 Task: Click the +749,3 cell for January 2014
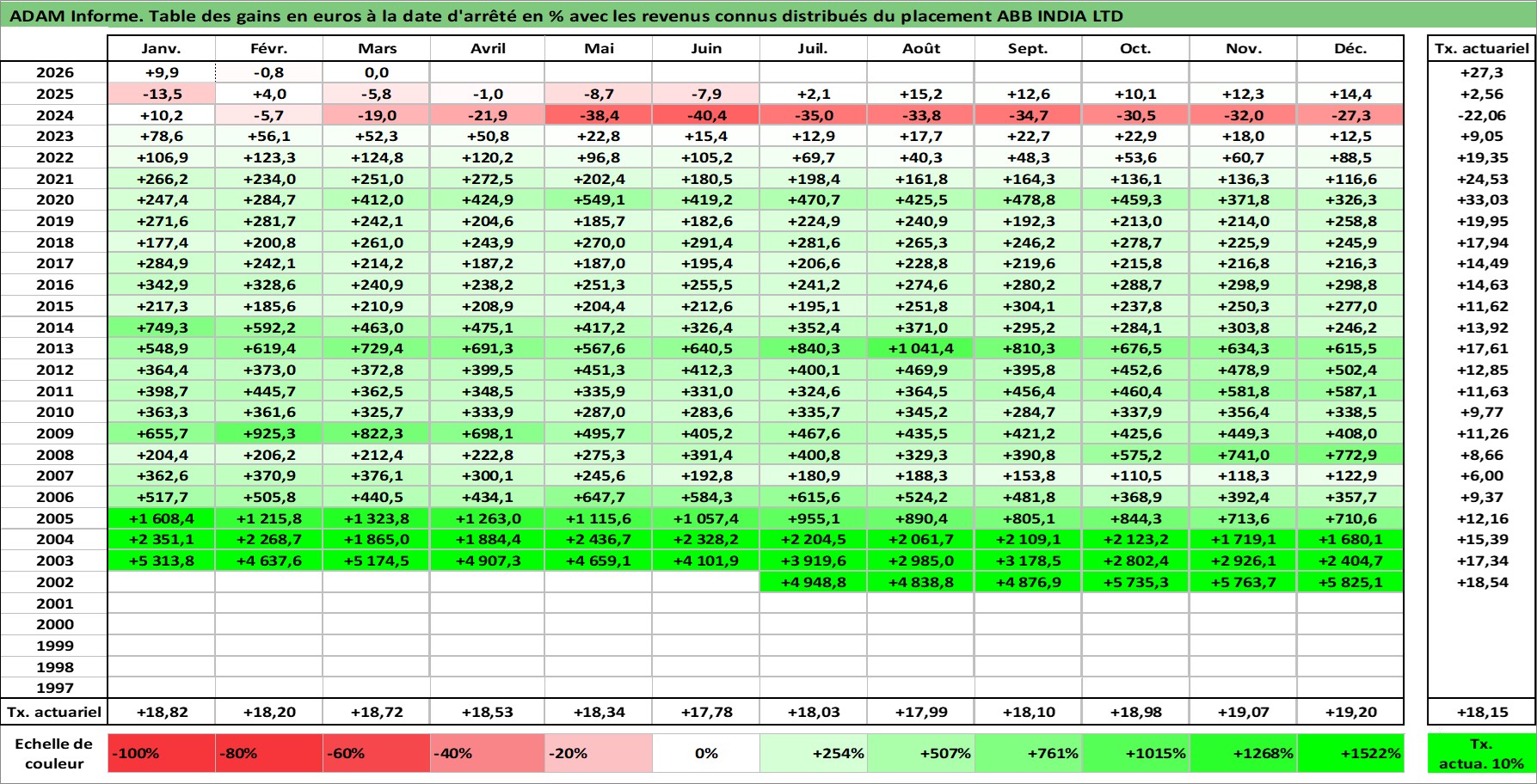point(162,328)
